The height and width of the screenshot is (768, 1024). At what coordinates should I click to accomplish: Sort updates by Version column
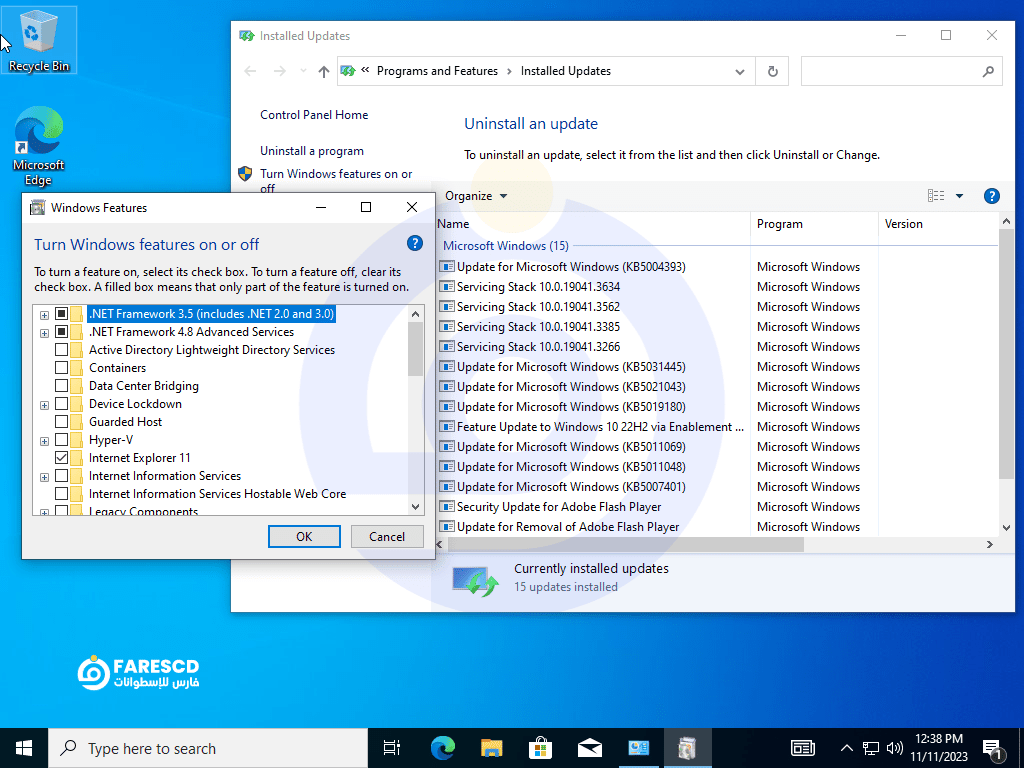(938, 224)
